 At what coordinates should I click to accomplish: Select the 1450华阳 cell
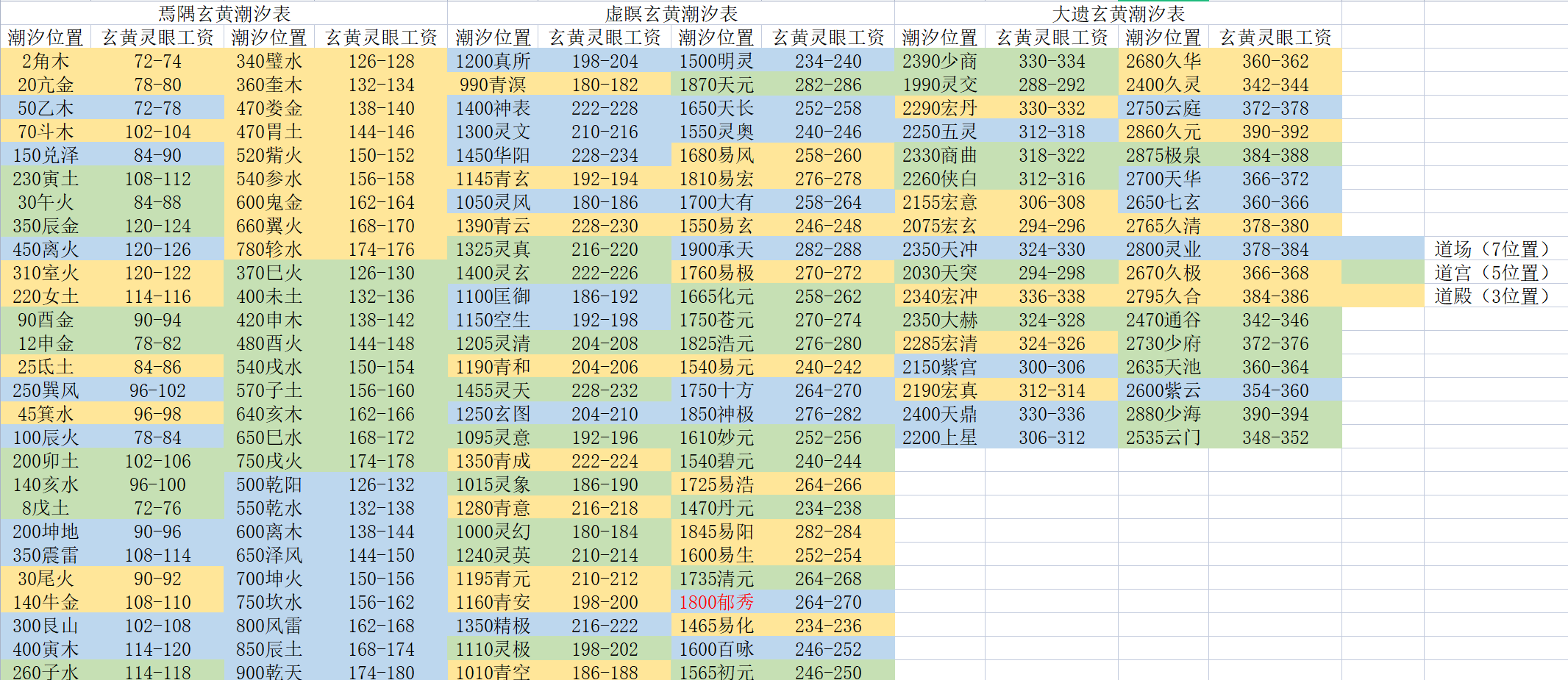coord(493,154)
